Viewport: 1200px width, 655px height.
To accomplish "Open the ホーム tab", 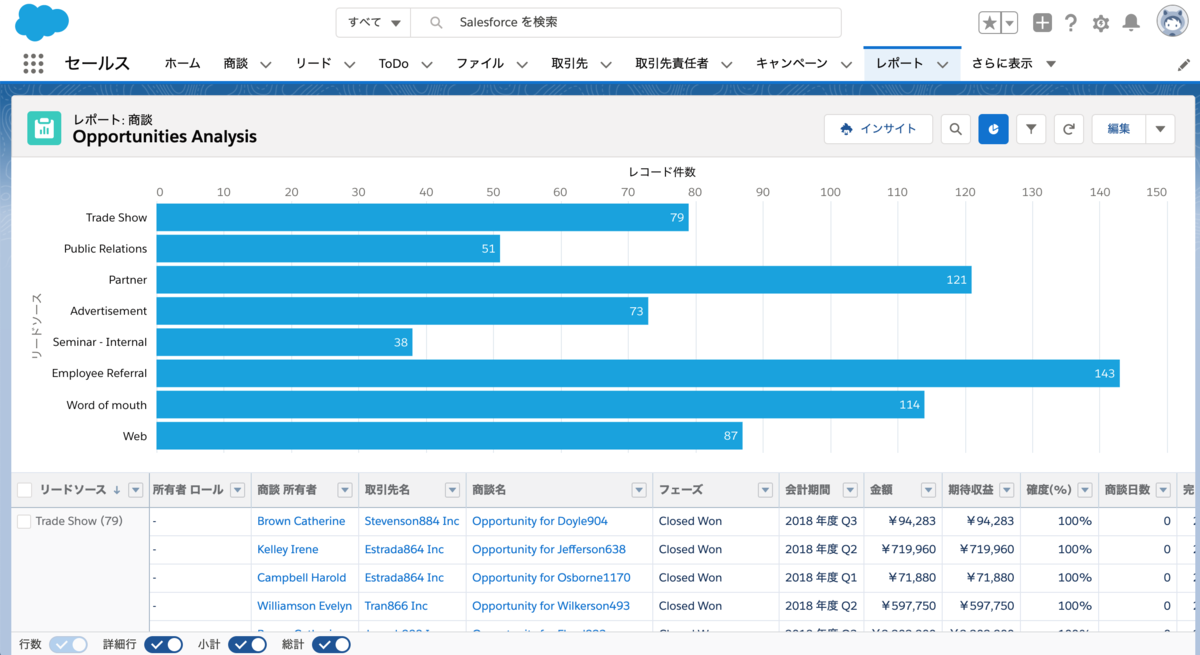I will [x=182, y=63].
